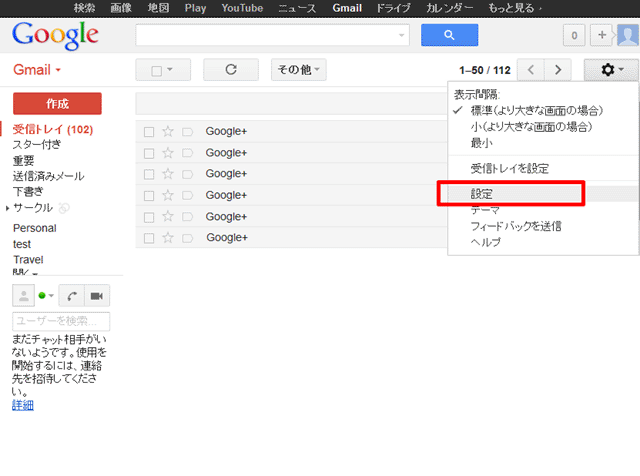Screen dimensions: 640x476
Task: Star the first Google+ email
Action: click(x=168, y=131)
